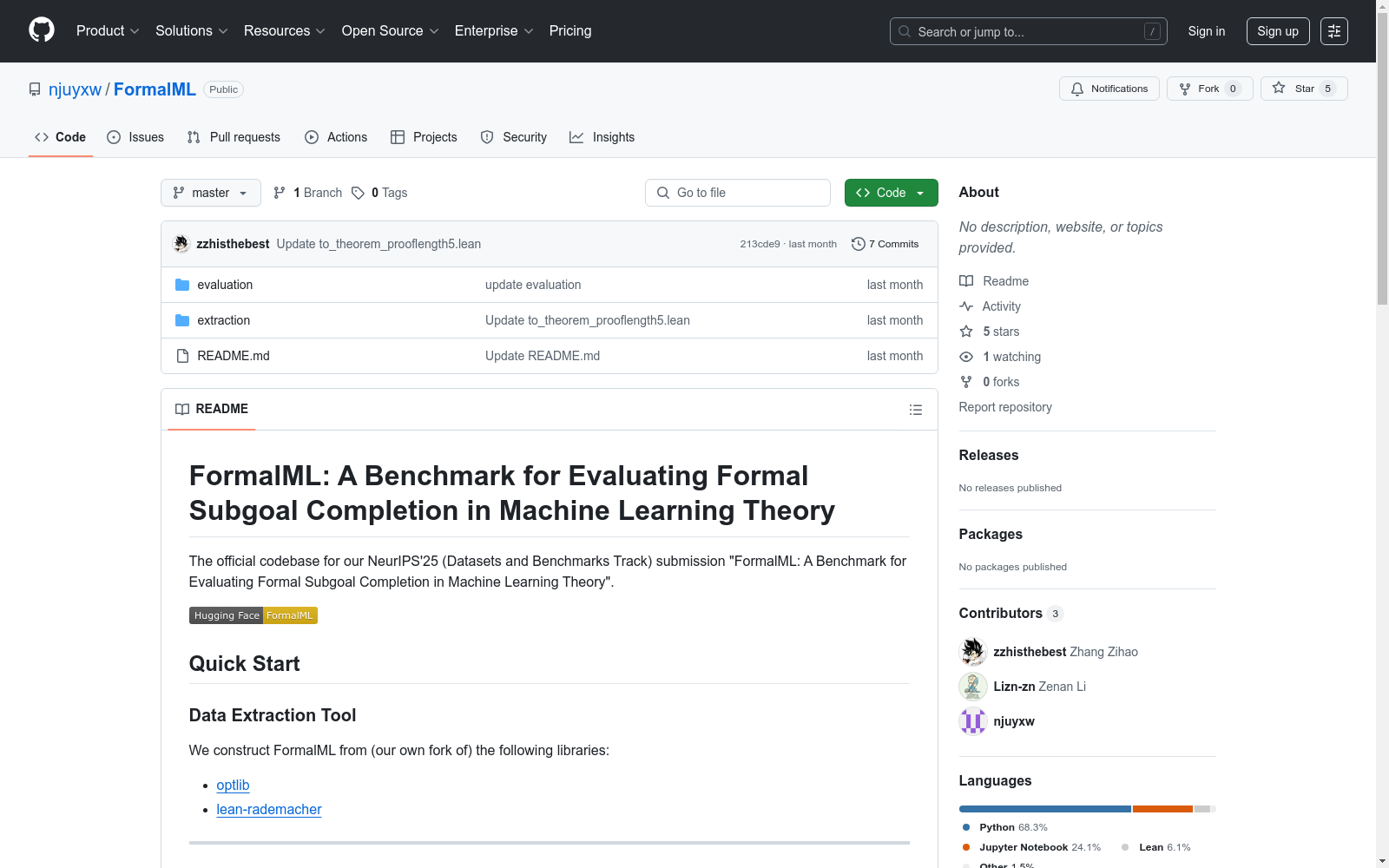Open Lizn-zn contributor avatar
This screenshot has width=1389, height=868.
(x=973, y=687)
